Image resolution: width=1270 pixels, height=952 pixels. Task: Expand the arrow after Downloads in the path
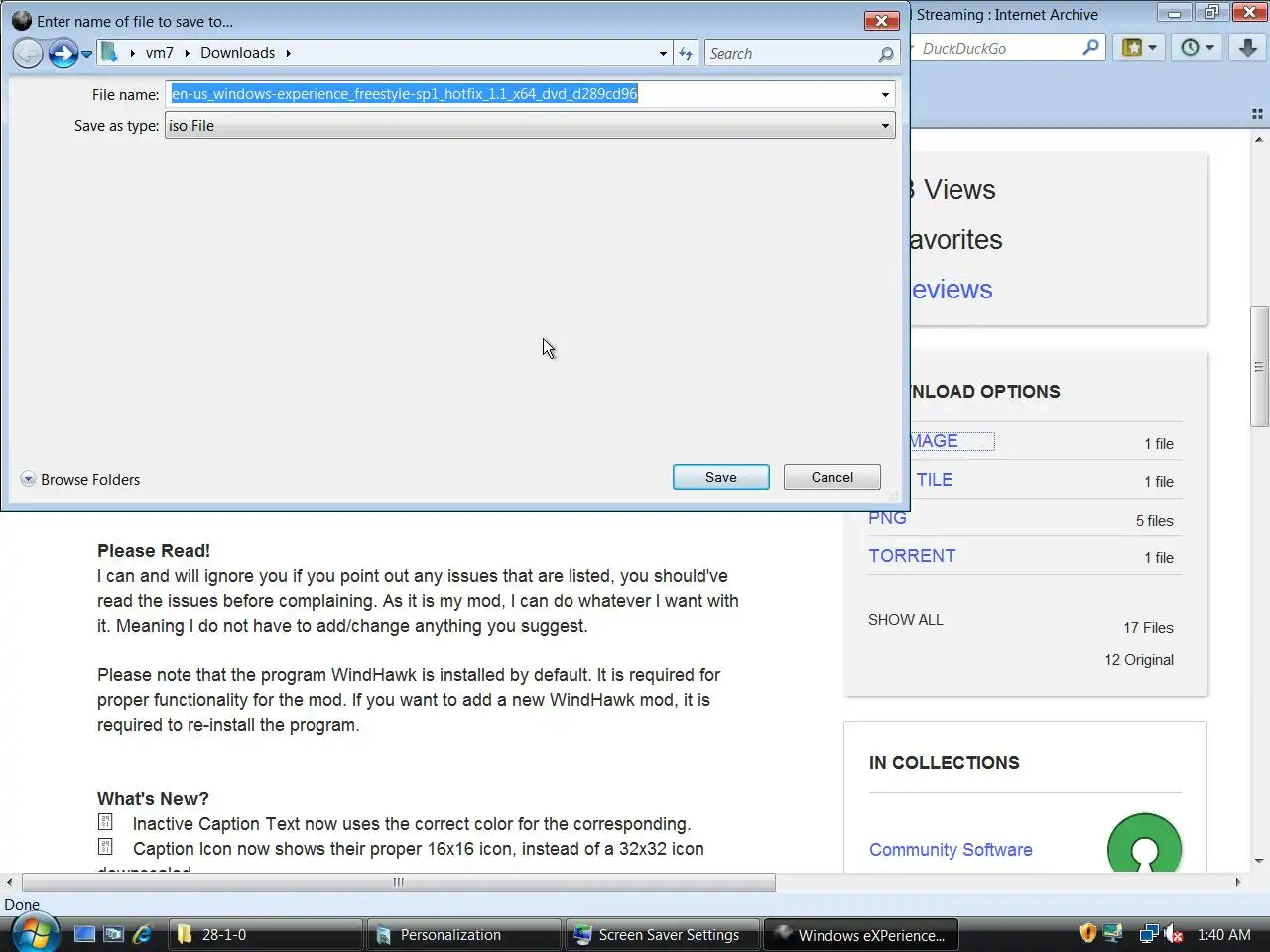(288, 53)
